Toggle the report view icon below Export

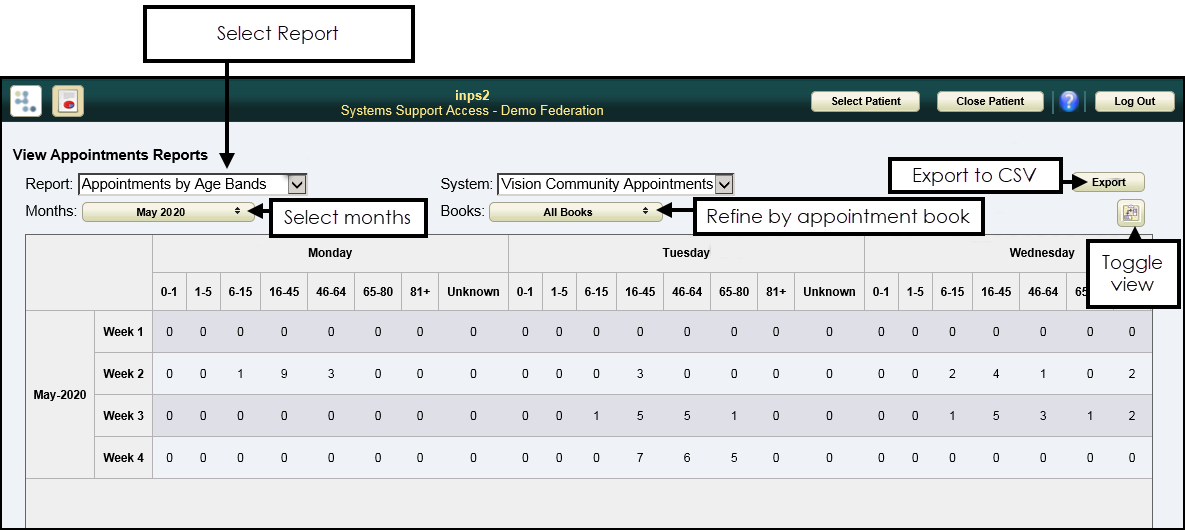(1131, 213)
